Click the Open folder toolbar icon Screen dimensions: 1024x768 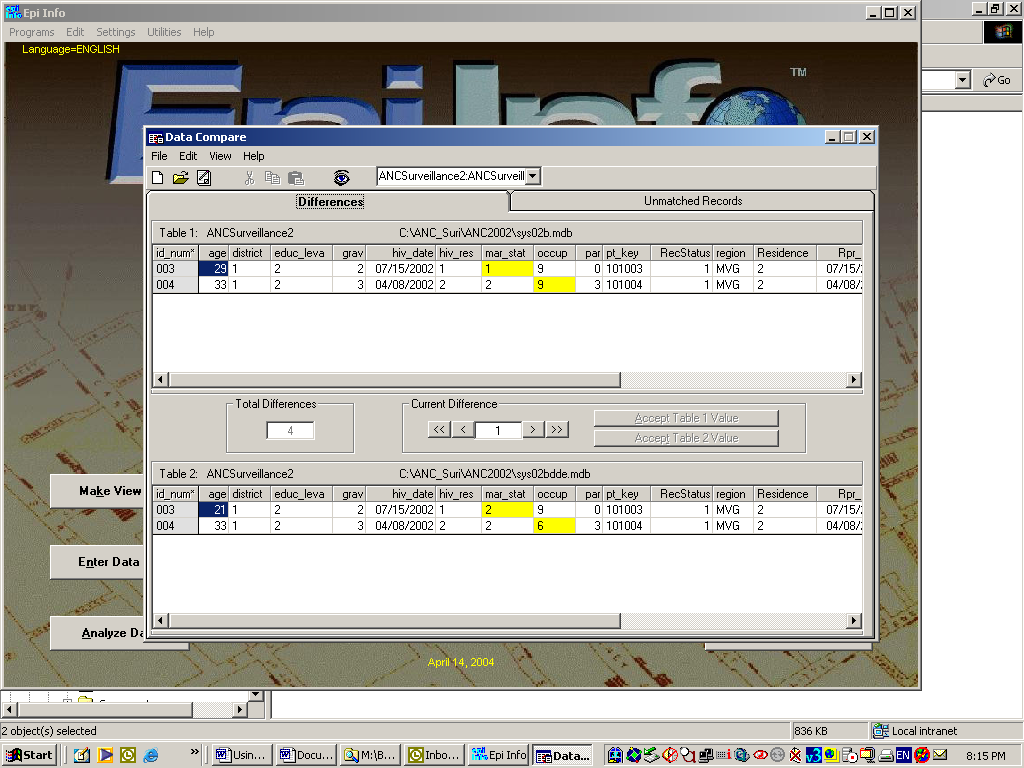click(180, 178)
